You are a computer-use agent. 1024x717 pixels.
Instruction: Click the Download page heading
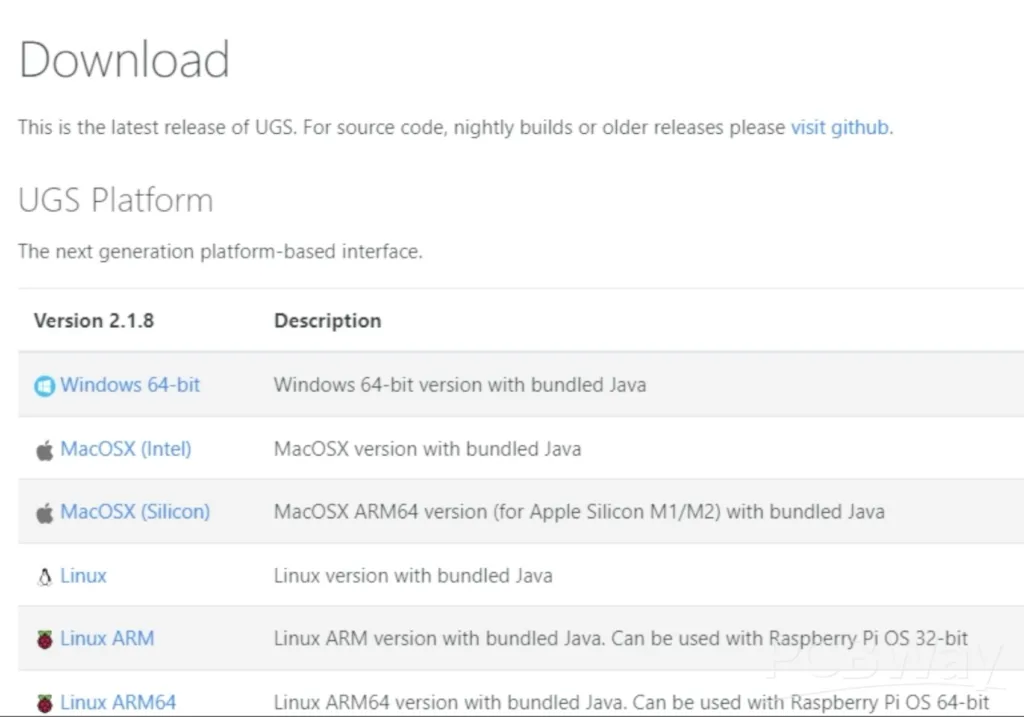(x=124, y=60)
